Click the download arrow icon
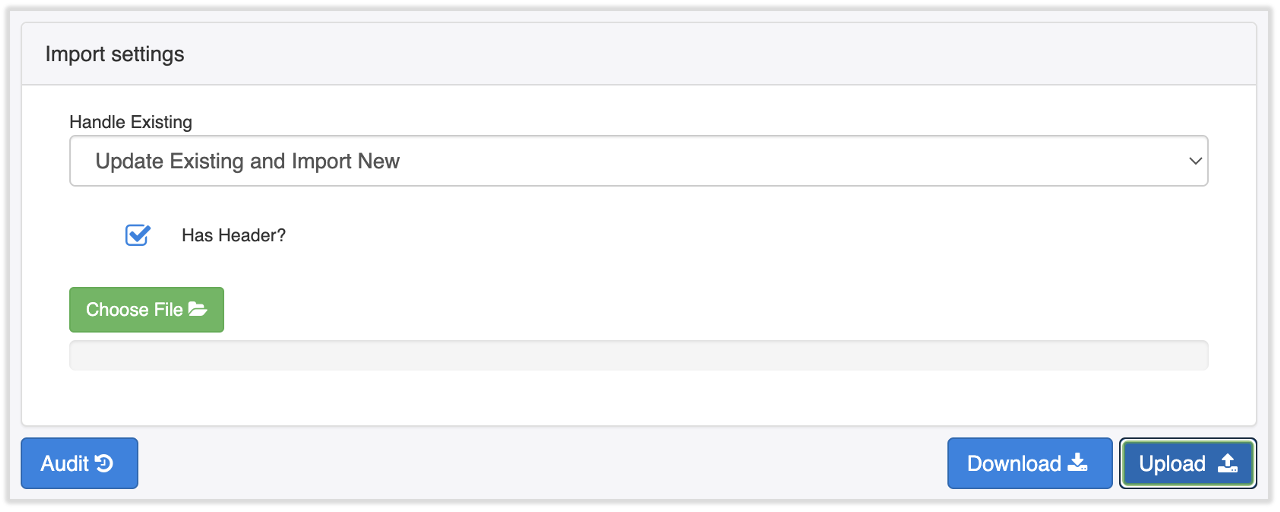Image resolution: width=1280 pixels, height=512 pixels. point(1077,463)
